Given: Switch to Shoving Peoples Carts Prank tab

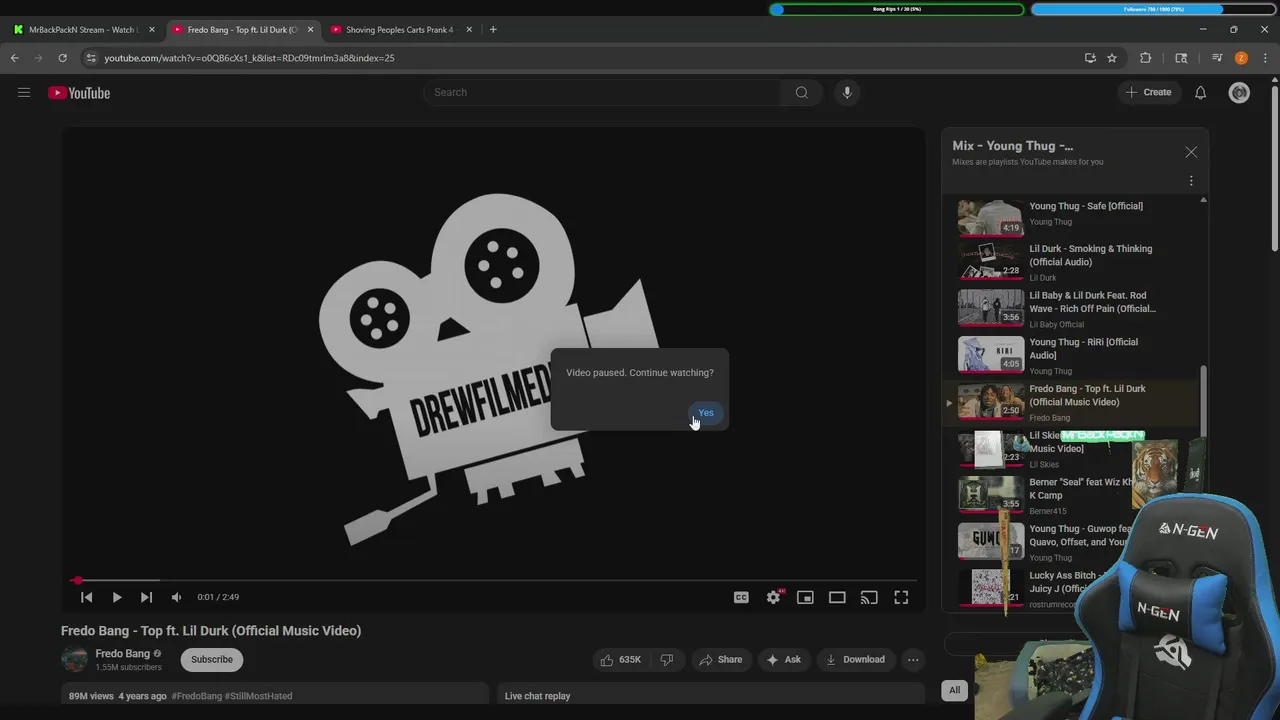Looking at the screenshot, I should click(399, 30).
